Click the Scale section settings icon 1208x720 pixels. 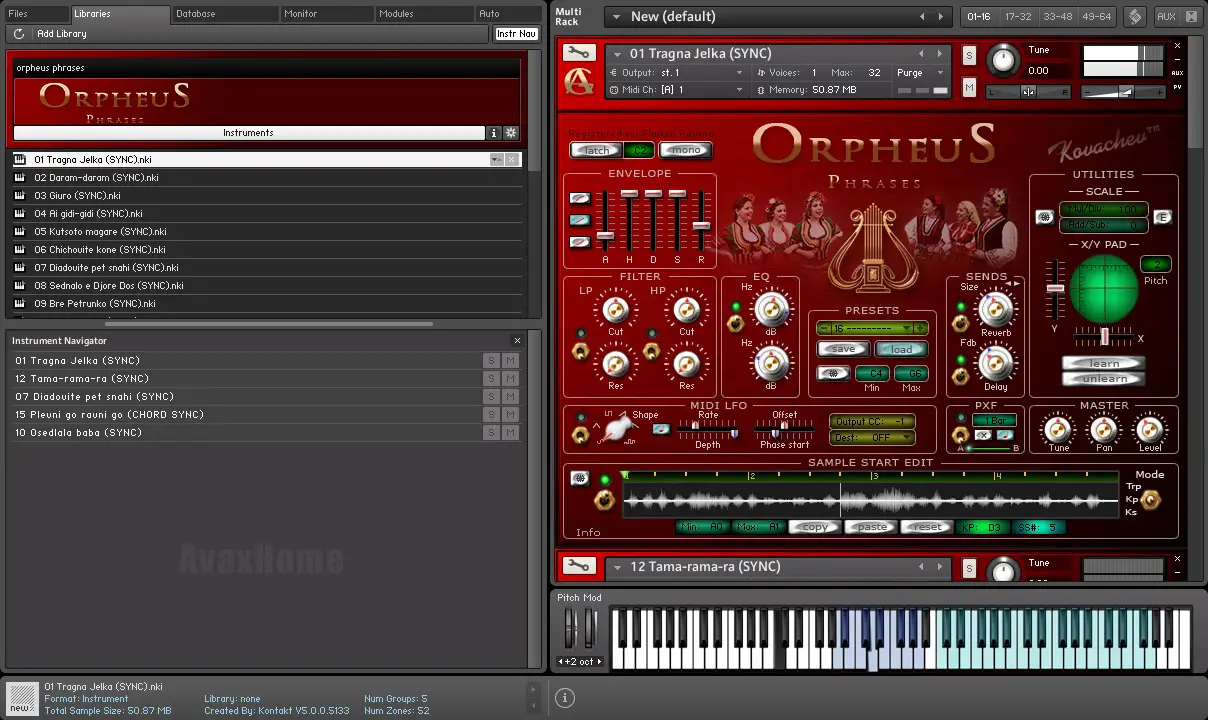click(1044, 217)
